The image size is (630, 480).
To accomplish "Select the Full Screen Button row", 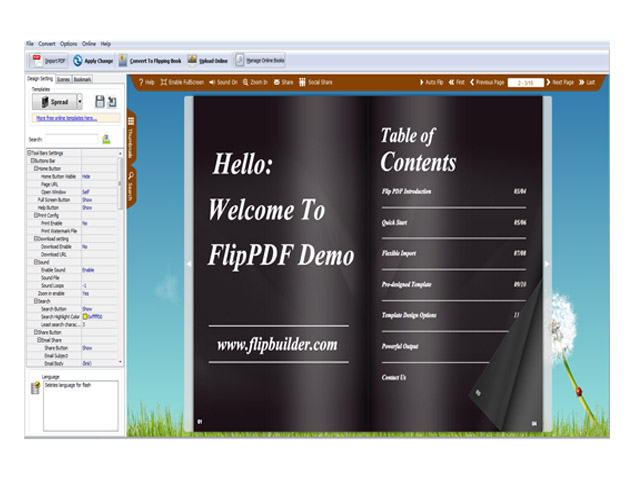I will 72,200.
